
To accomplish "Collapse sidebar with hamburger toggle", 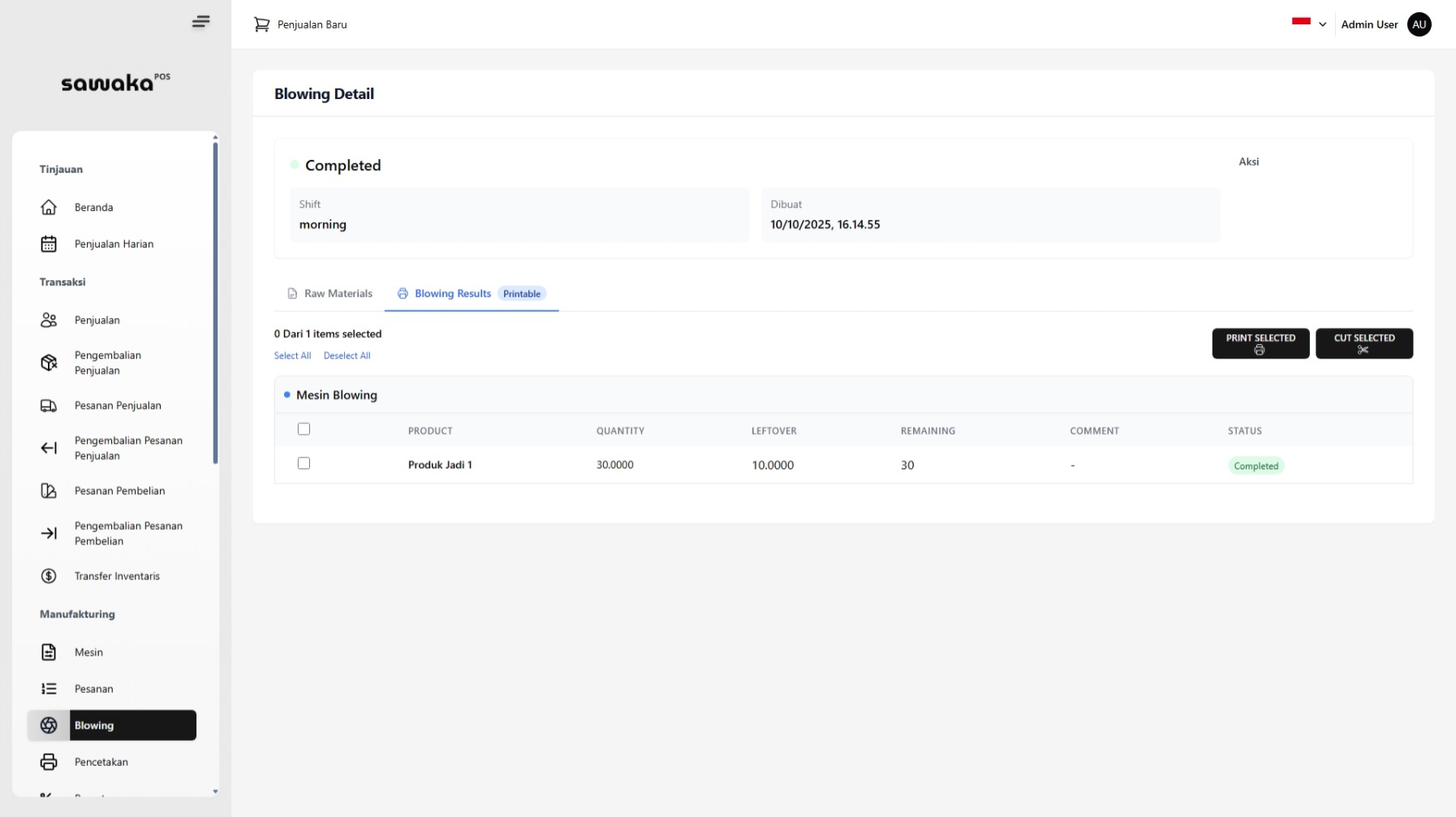I will (x=200, y=22).
